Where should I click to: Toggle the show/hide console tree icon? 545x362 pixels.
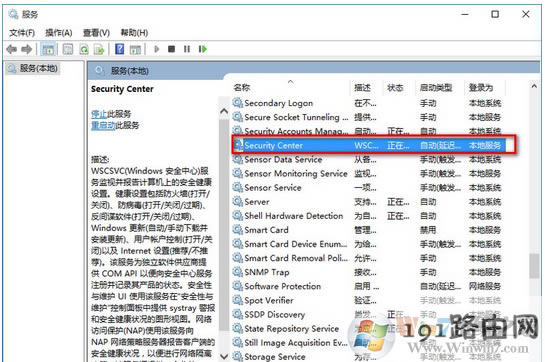48,49
